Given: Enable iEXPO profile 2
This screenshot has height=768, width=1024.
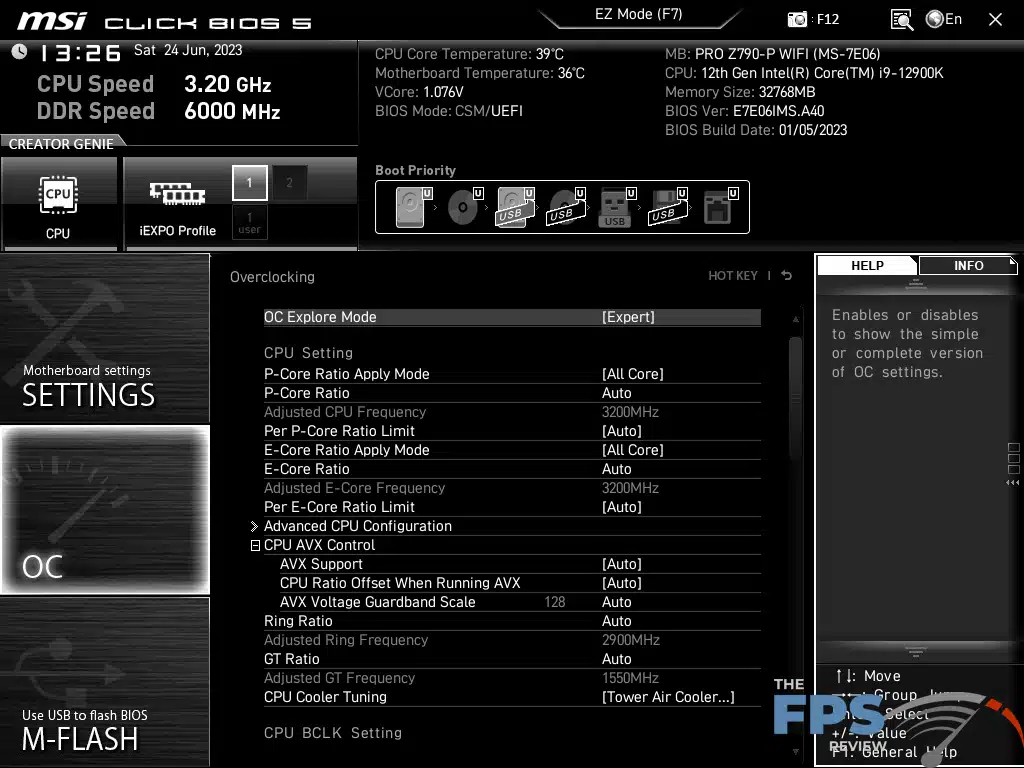Looking at the screenshot, I should pos(289,183).
